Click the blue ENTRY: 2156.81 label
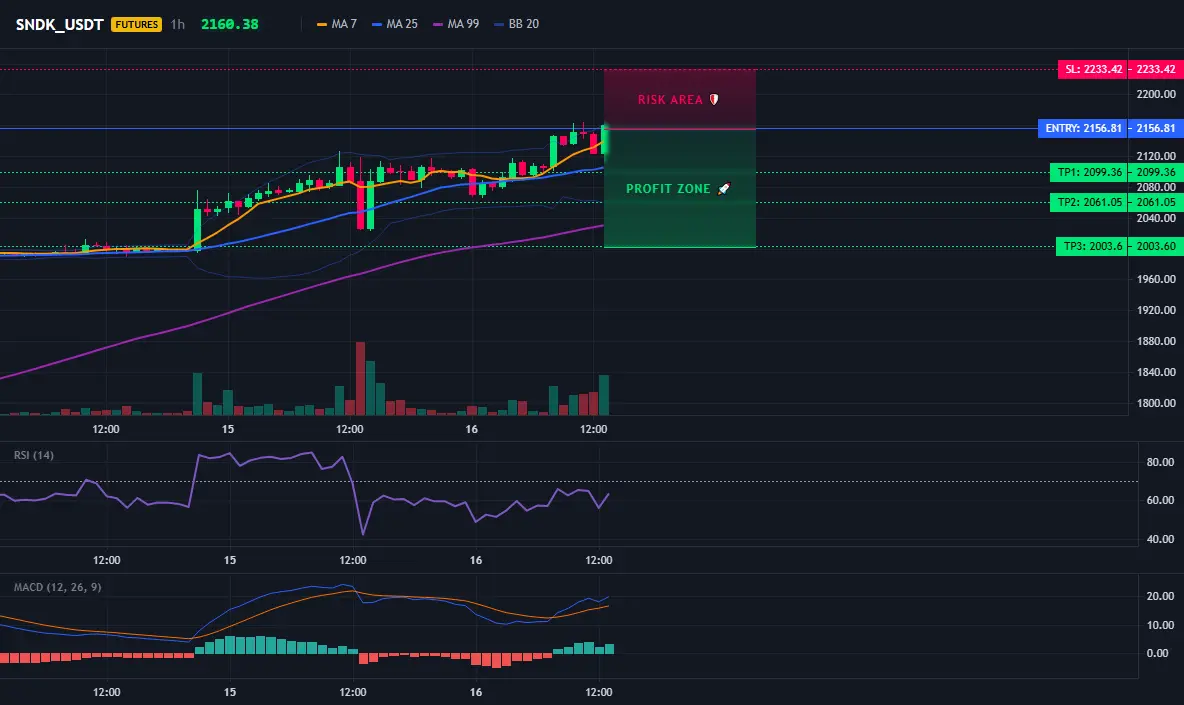This screenshot has width=1184, height=705. 1083,128
